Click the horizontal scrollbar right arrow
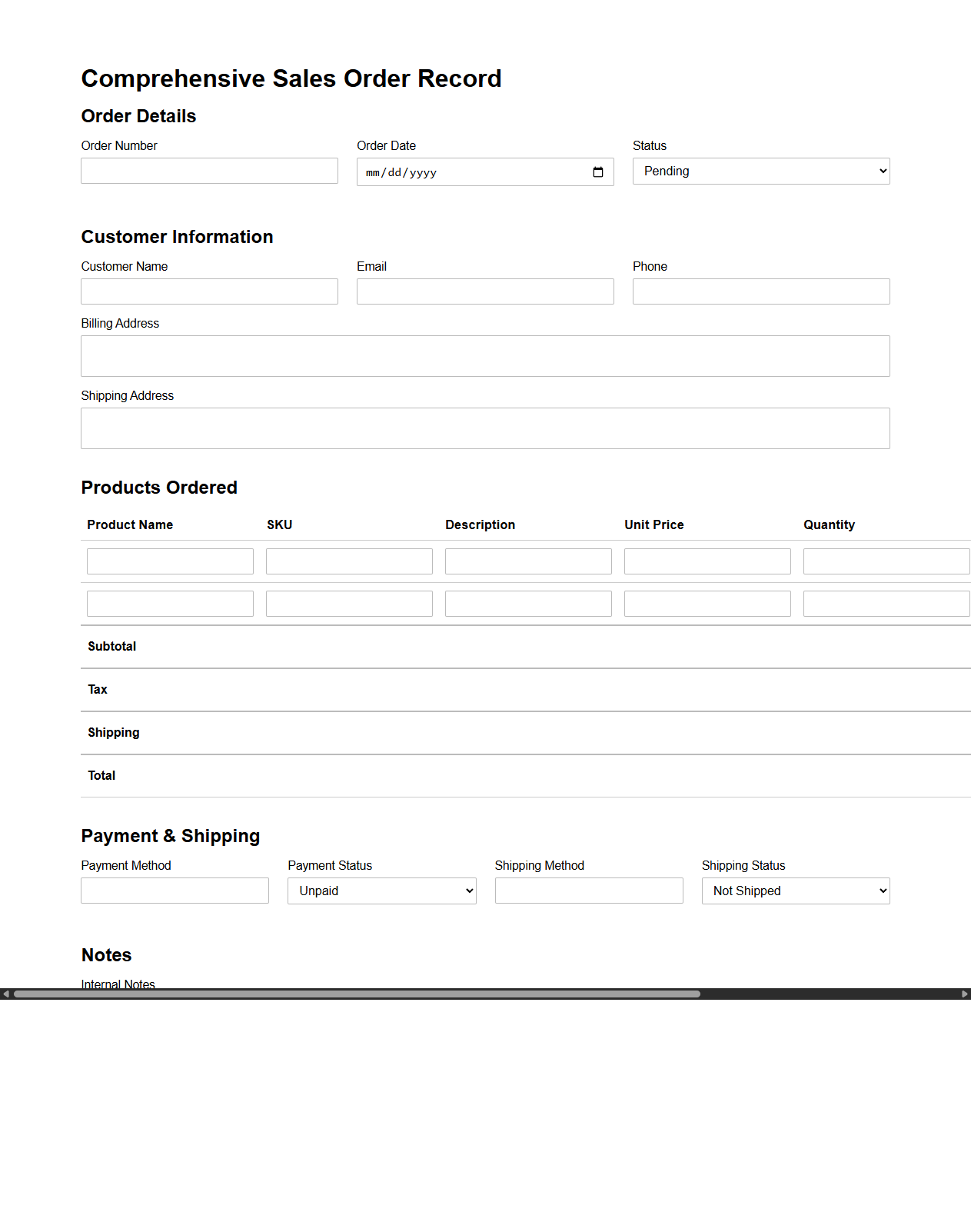971x1232 pixels. point(965,994)
